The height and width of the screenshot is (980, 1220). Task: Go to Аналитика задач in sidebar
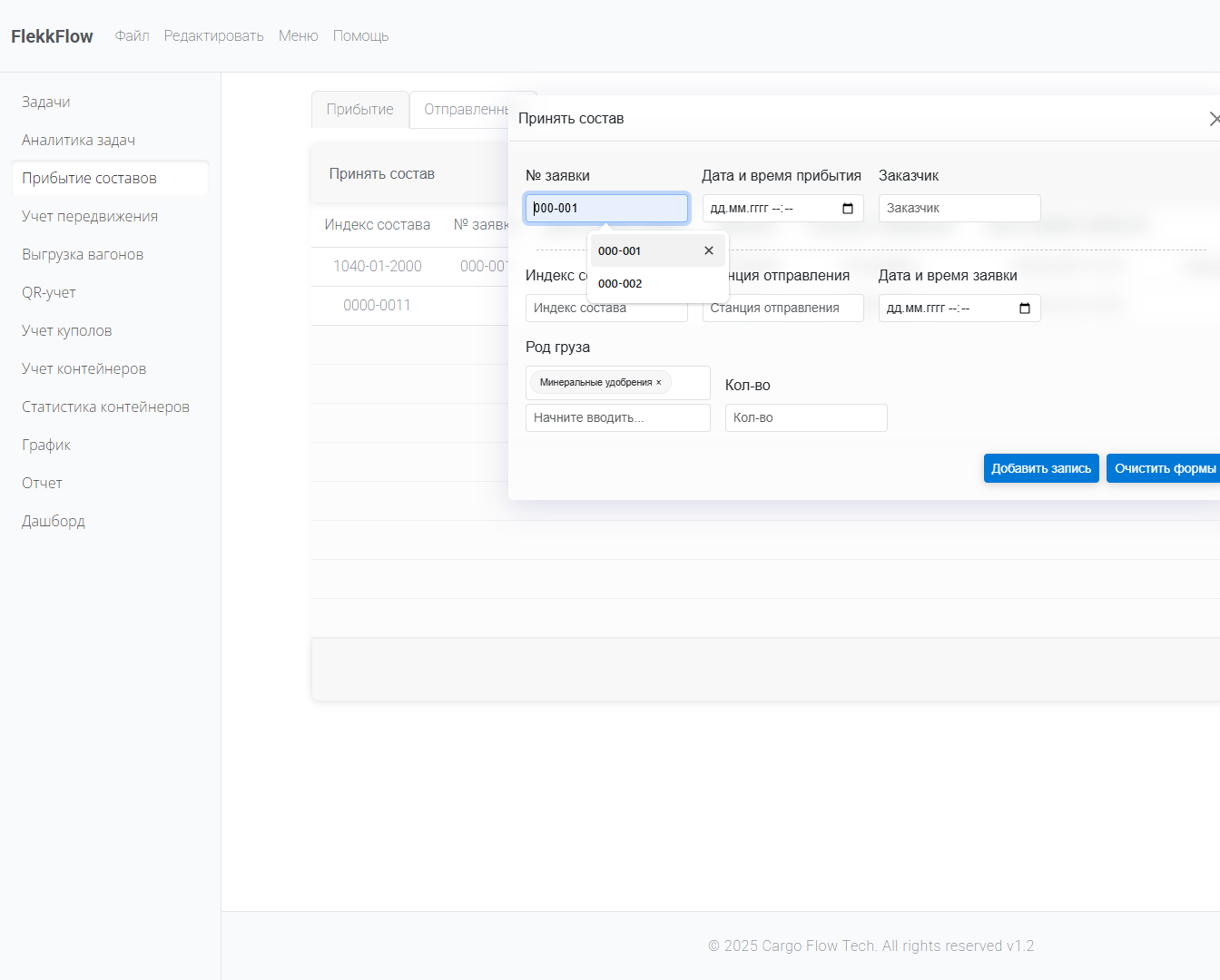79,140
